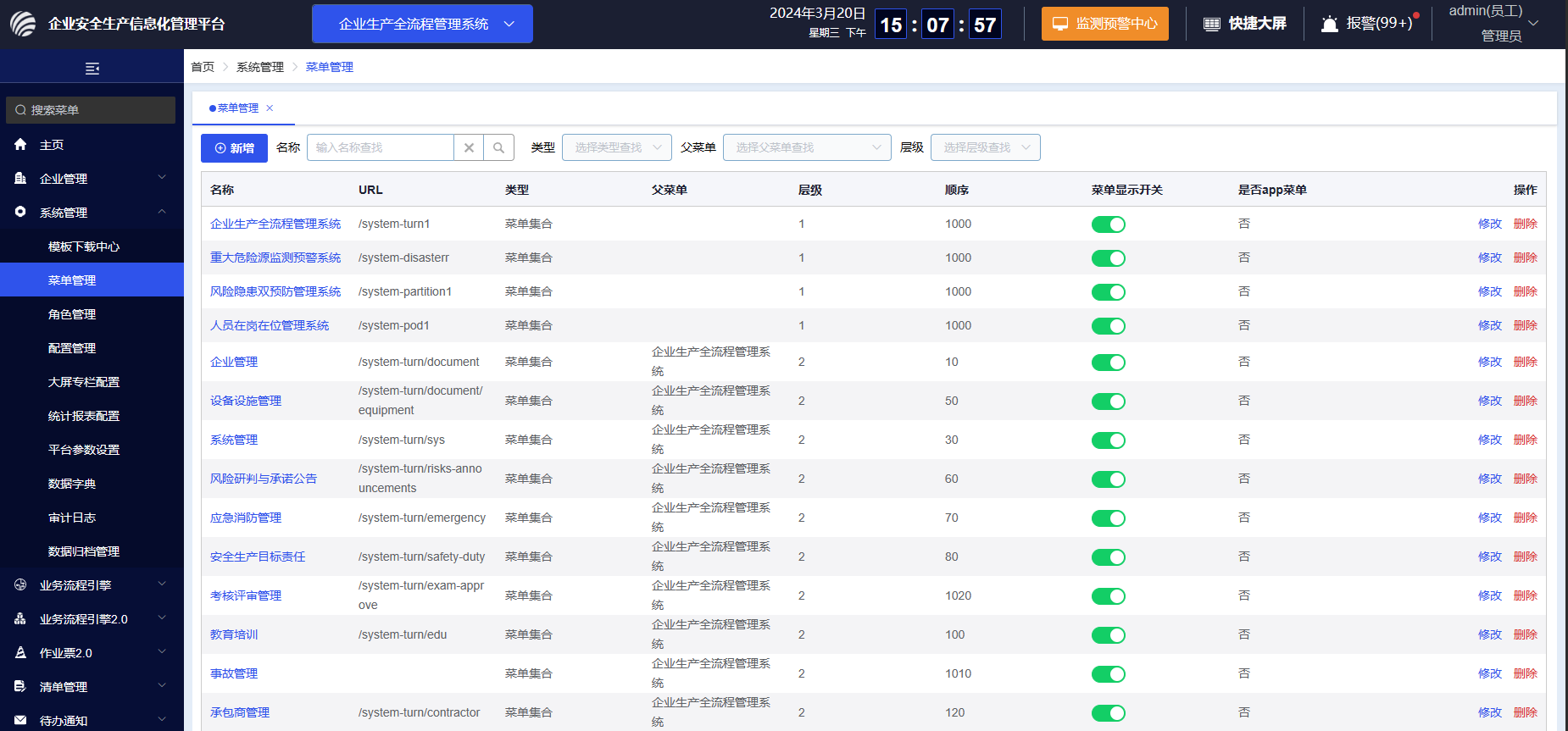Click the monitor icon in 监测预警中心 button
The width and height of the screenshot is (1568, 731).
[1060, 24]
